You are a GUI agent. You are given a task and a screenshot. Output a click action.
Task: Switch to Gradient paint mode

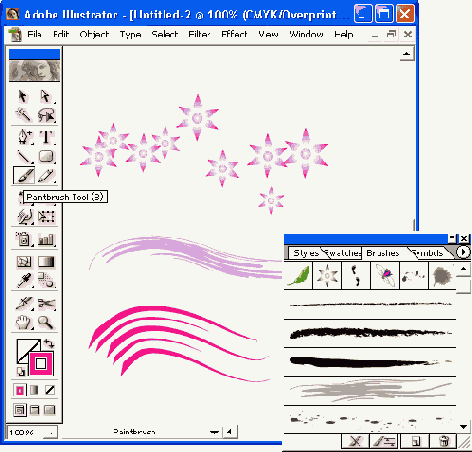coord(34,390)
